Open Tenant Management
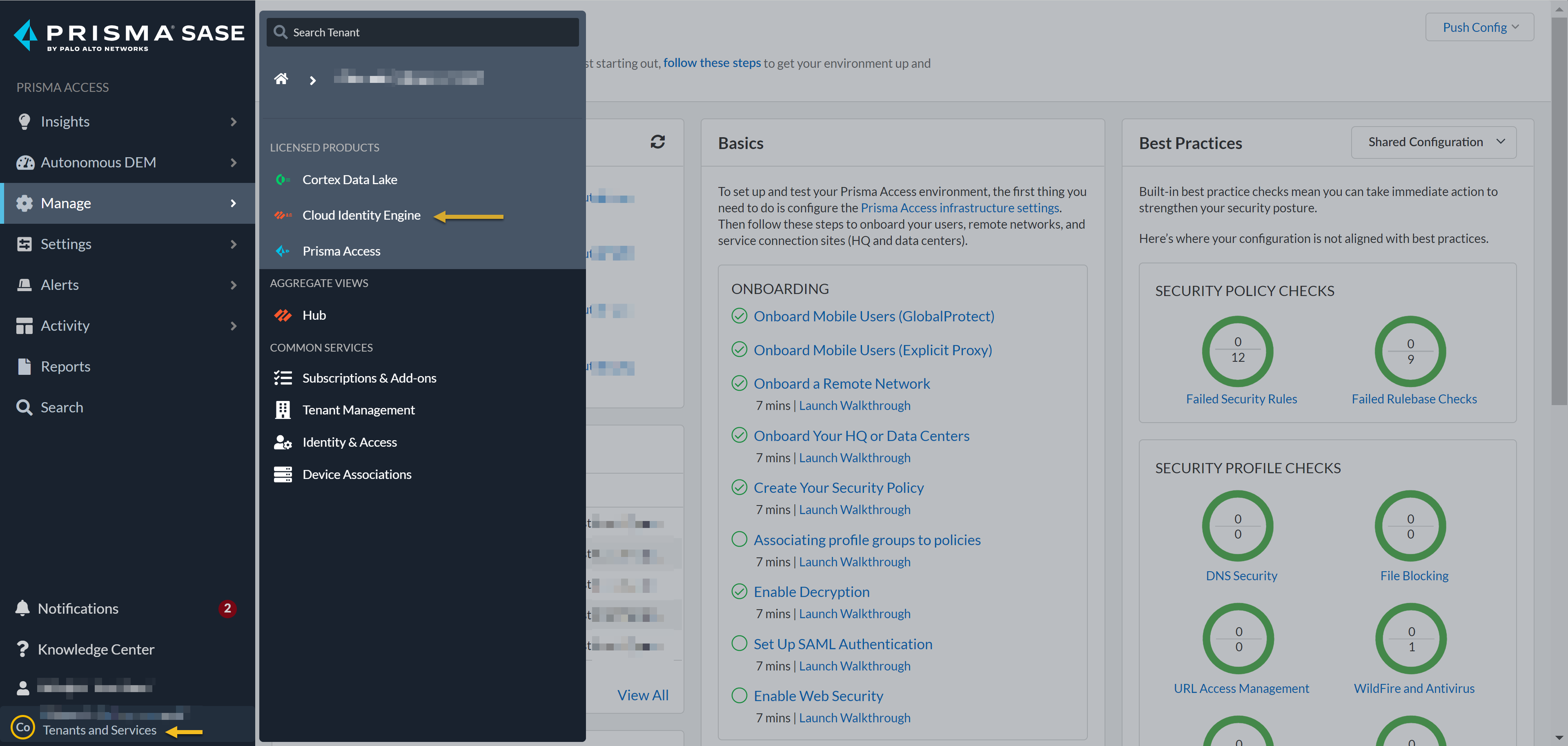 (359, 410)
